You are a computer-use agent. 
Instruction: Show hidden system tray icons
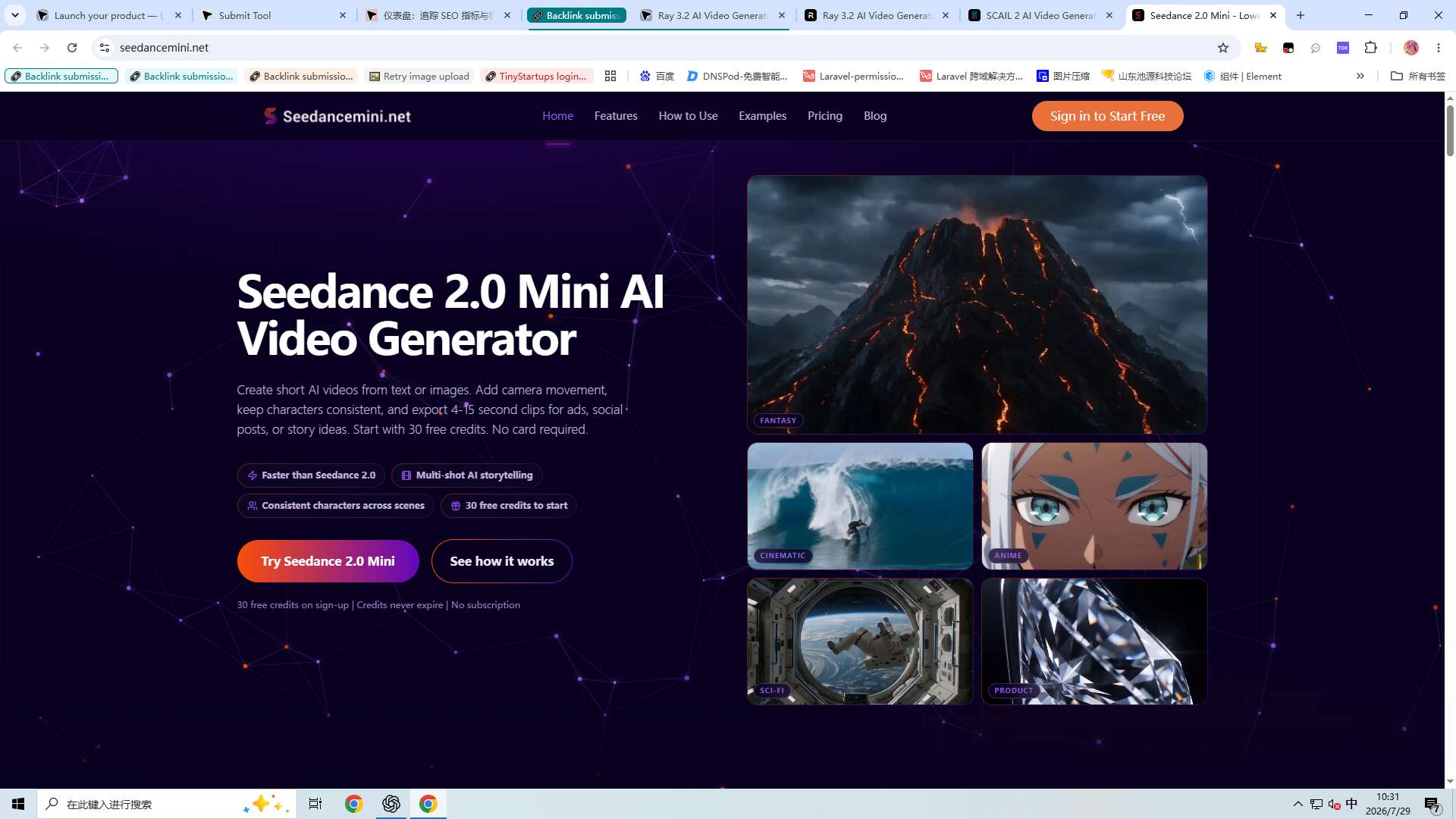pos(1298,804)
